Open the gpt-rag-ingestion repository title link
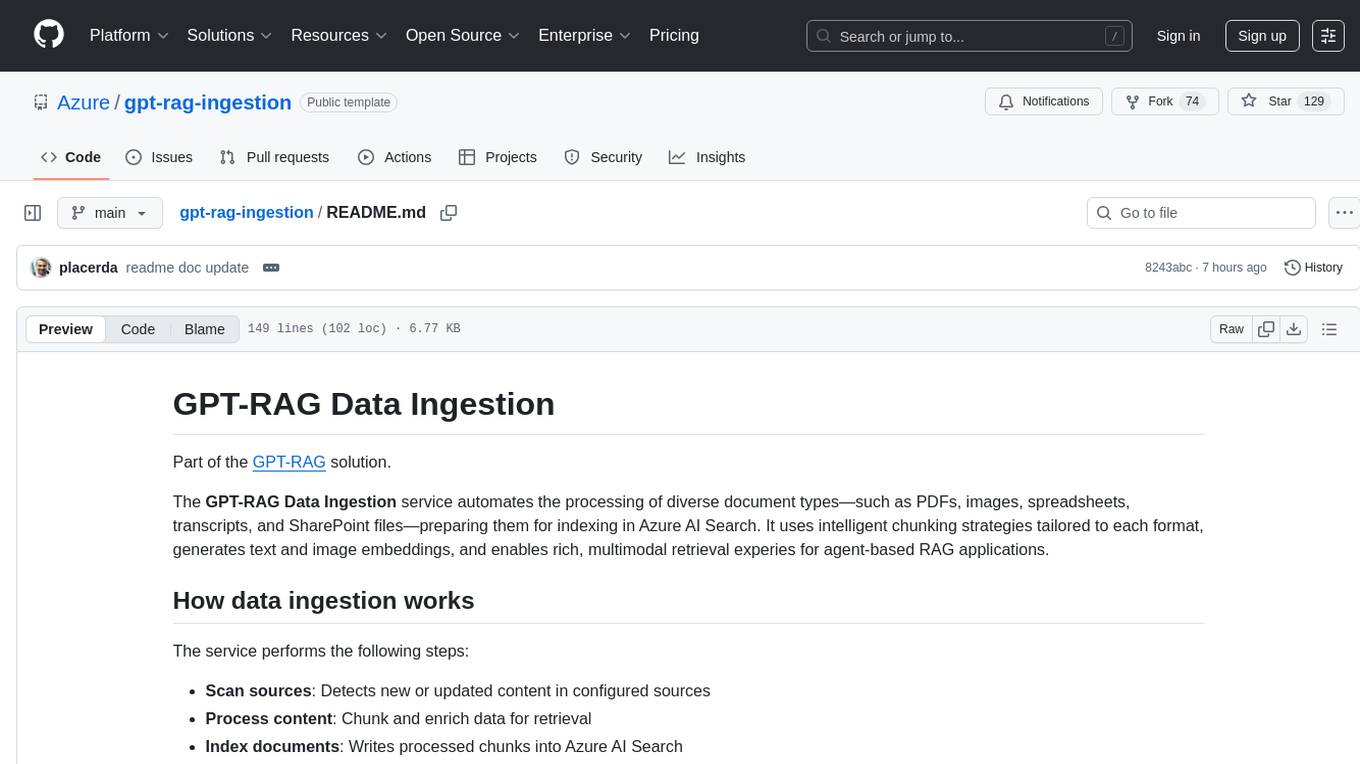1360x764 pixels. (x=208, y=102)
